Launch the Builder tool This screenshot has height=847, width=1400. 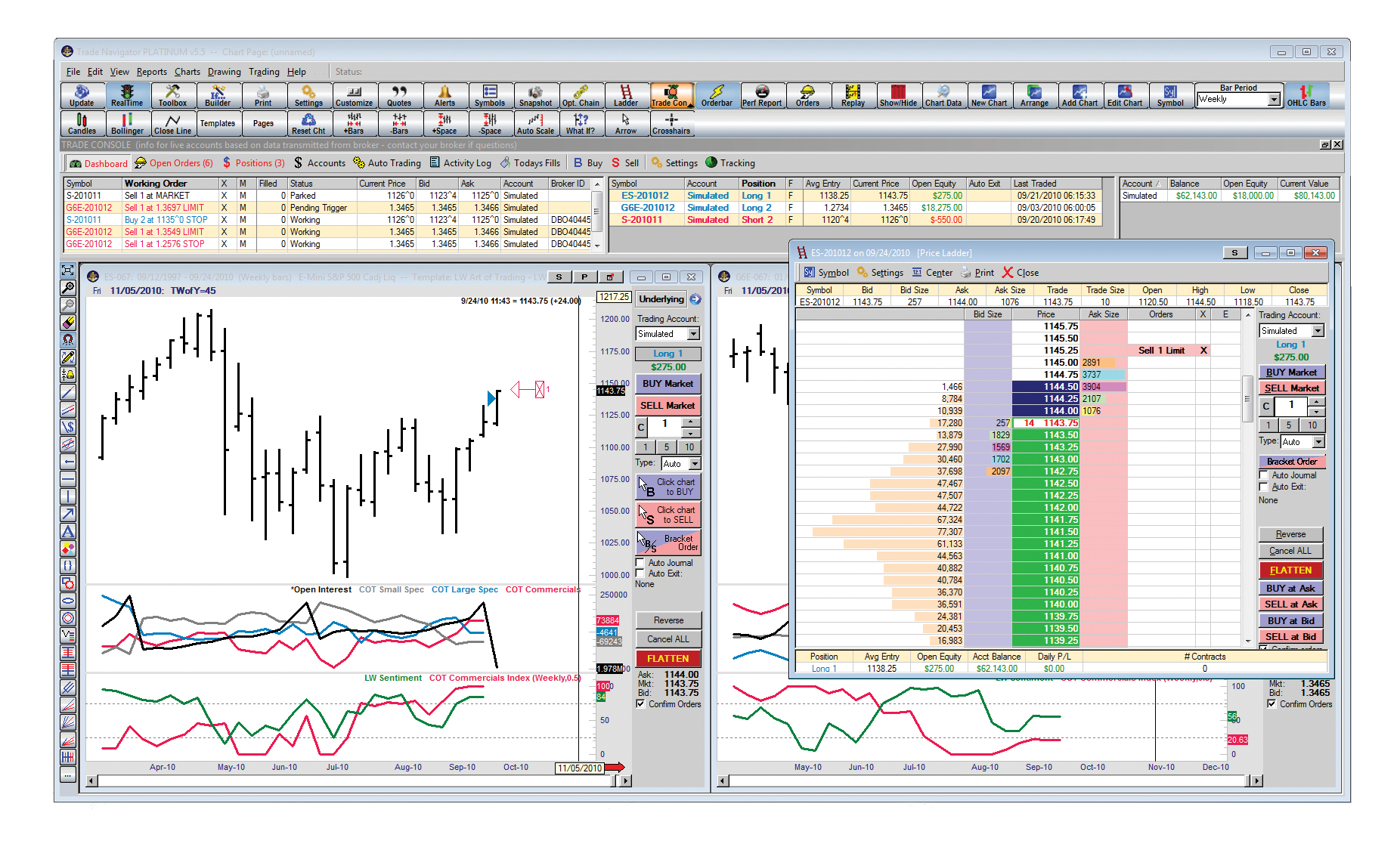[218, 96]
